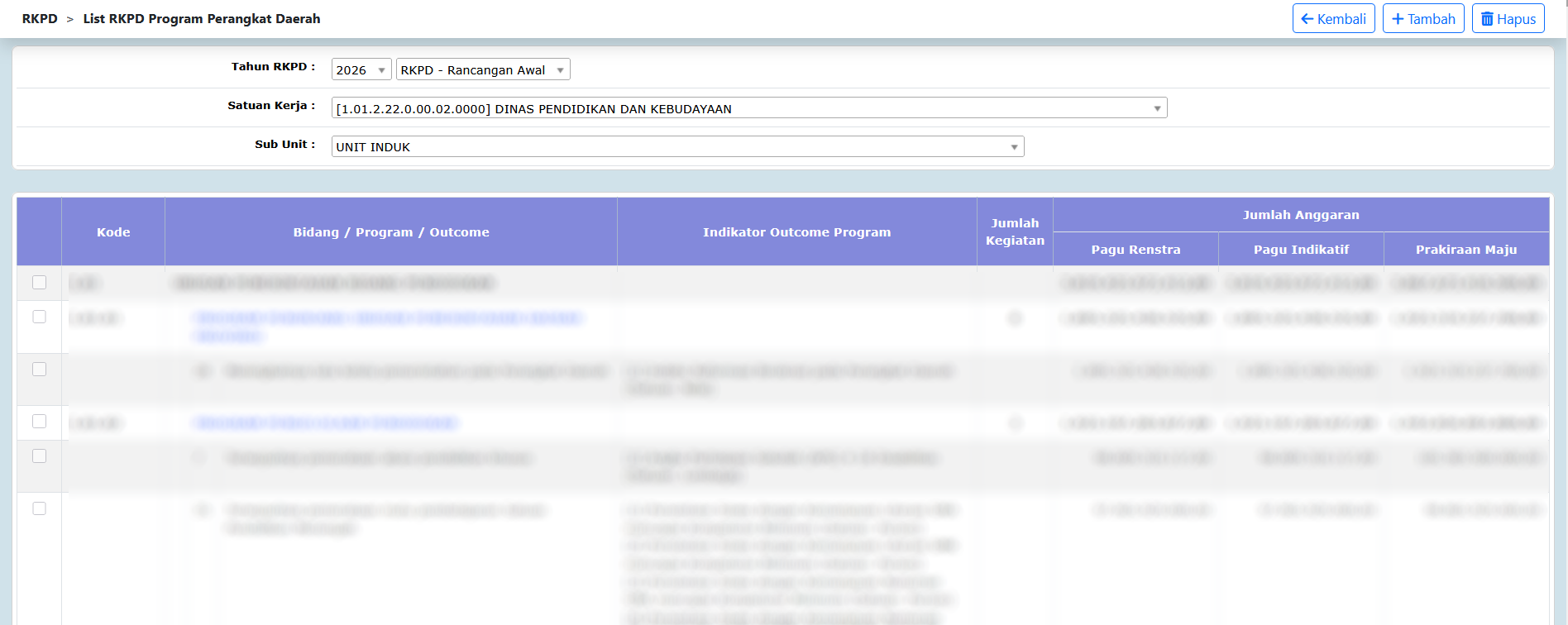The height and width of the screenshot is (625, 1568).
Task: Tick the third table row checkbox
Action: tap(39, 370)
